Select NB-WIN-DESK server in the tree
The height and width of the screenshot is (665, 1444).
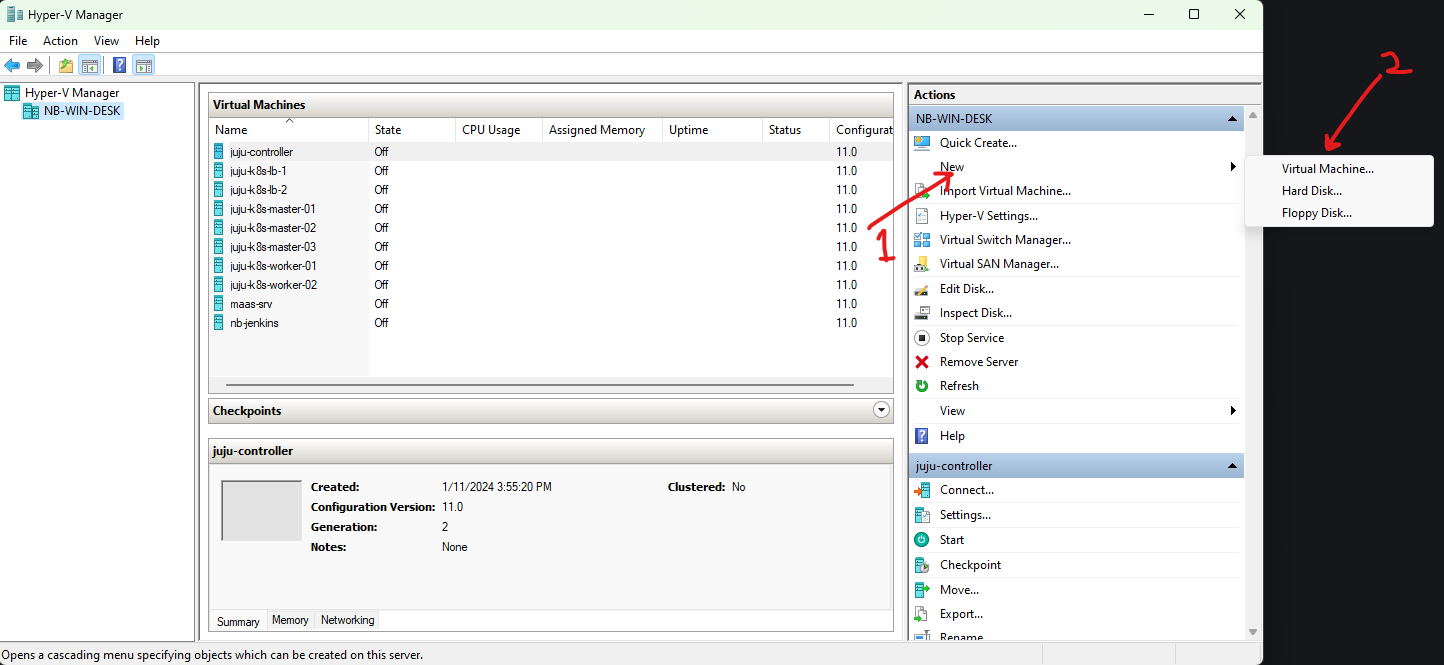click(x=81, y=111)
